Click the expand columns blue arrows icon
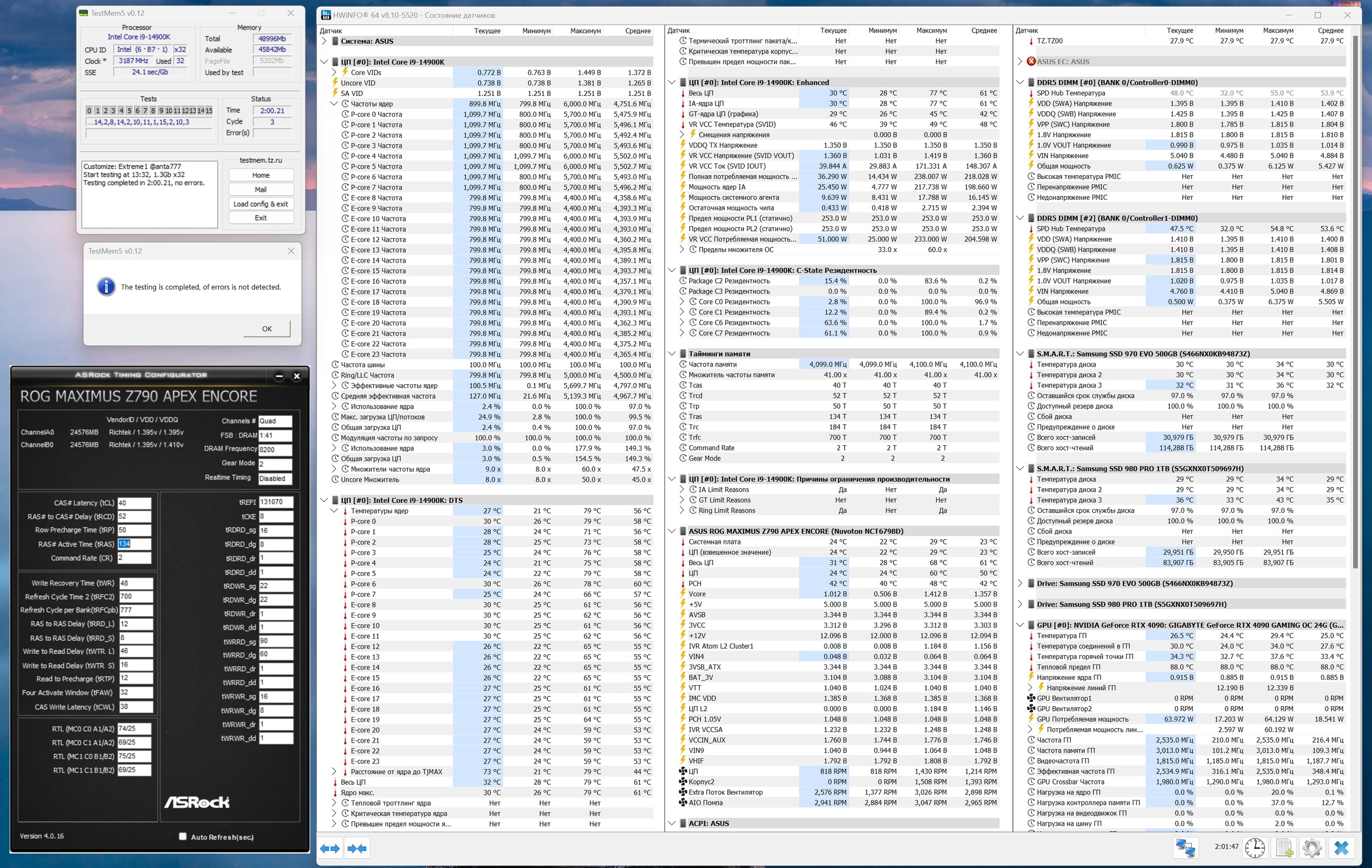Image resolution: width=1372 pixels, height=868 pixels. coord(330,848)
